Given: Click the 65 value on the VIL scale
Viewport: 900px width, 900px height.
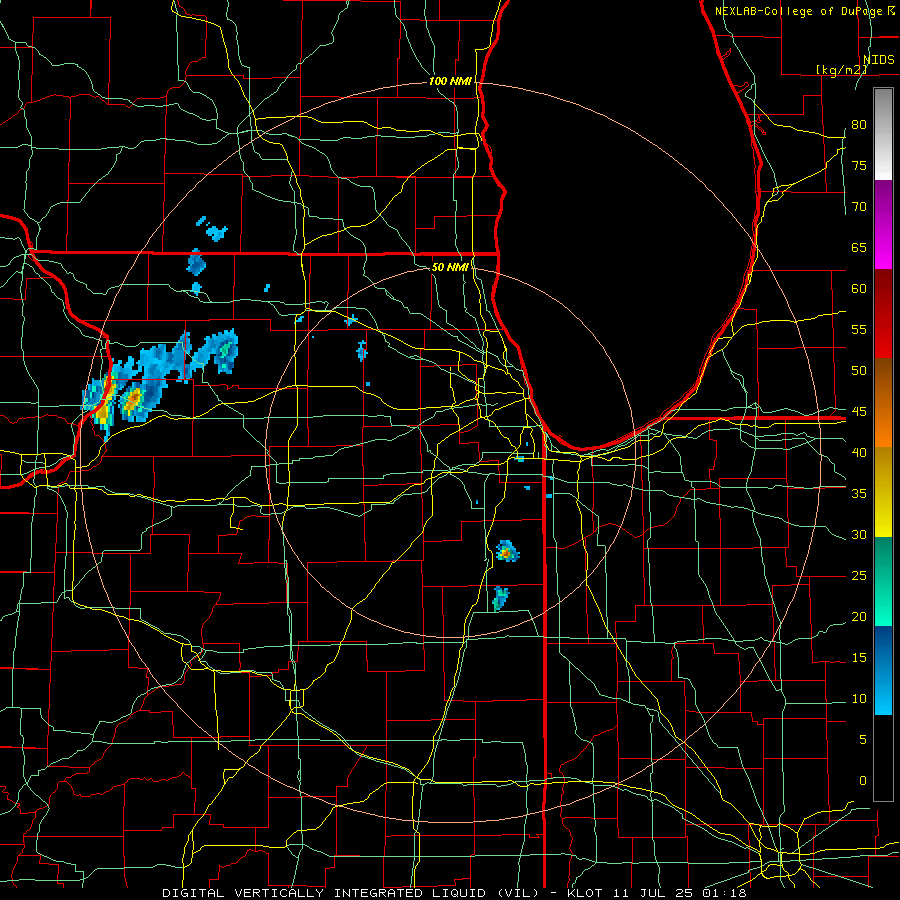Looking at the screenshot, I should (859, 247).
